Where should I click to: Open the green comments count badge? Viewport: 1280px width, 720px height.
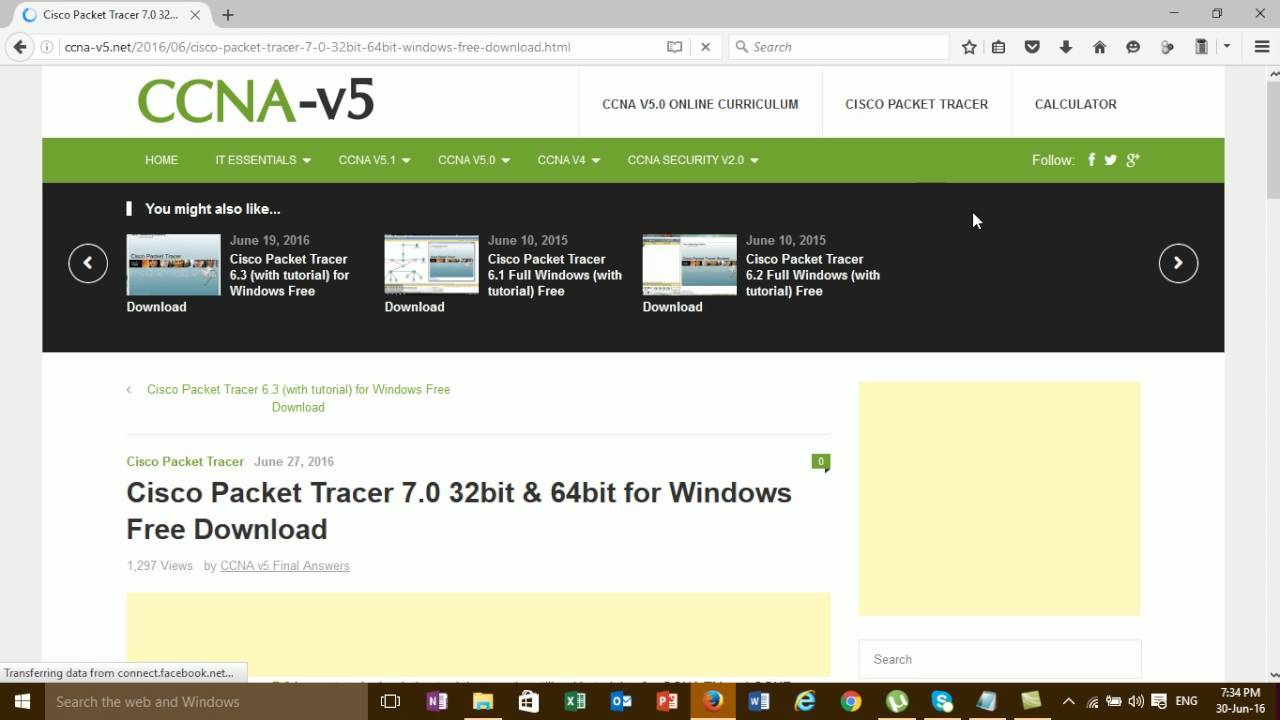click(x=821, y=462)
